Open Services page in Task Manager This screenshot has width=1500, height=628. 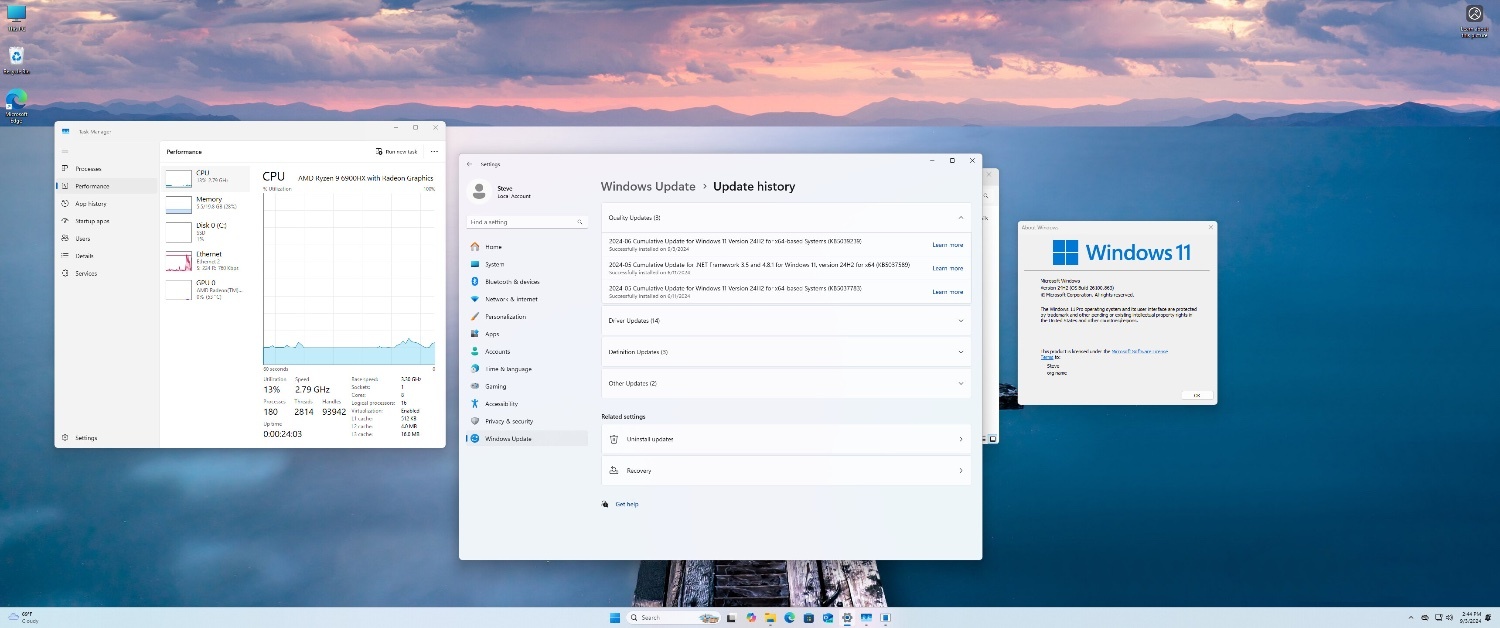click(x=86, y=273)
